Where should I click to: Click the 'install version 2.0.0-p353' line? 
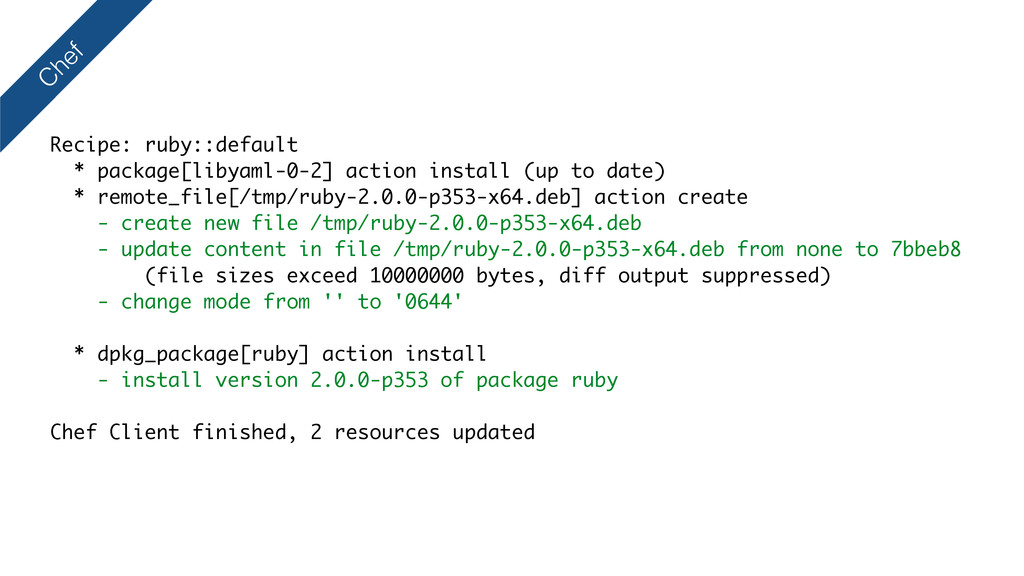358,380
